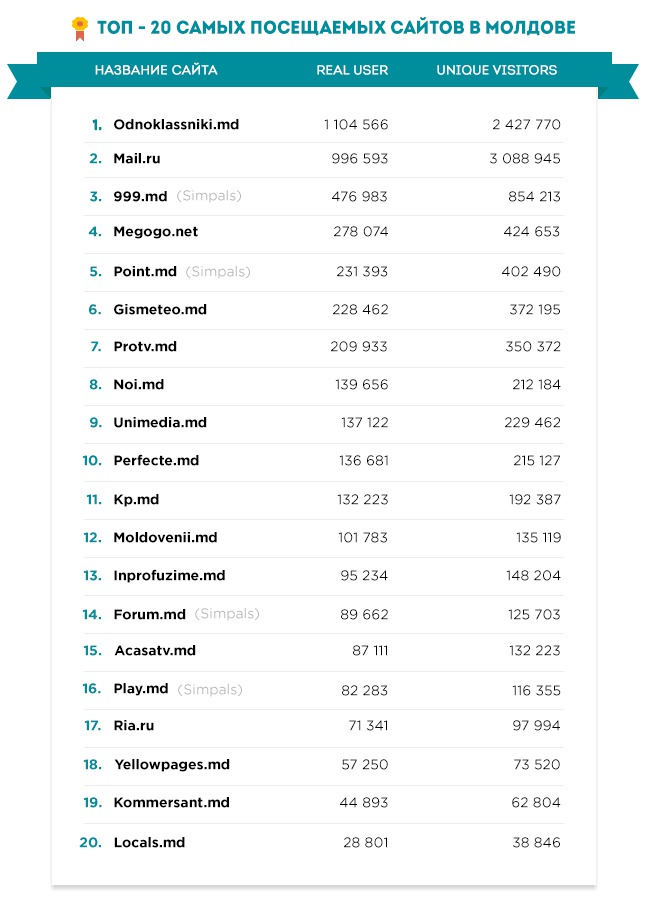Click the НАЗВАНИЕ САЙТА column header
This screenshot has width=652, height=900.
[x=156, y=71]
